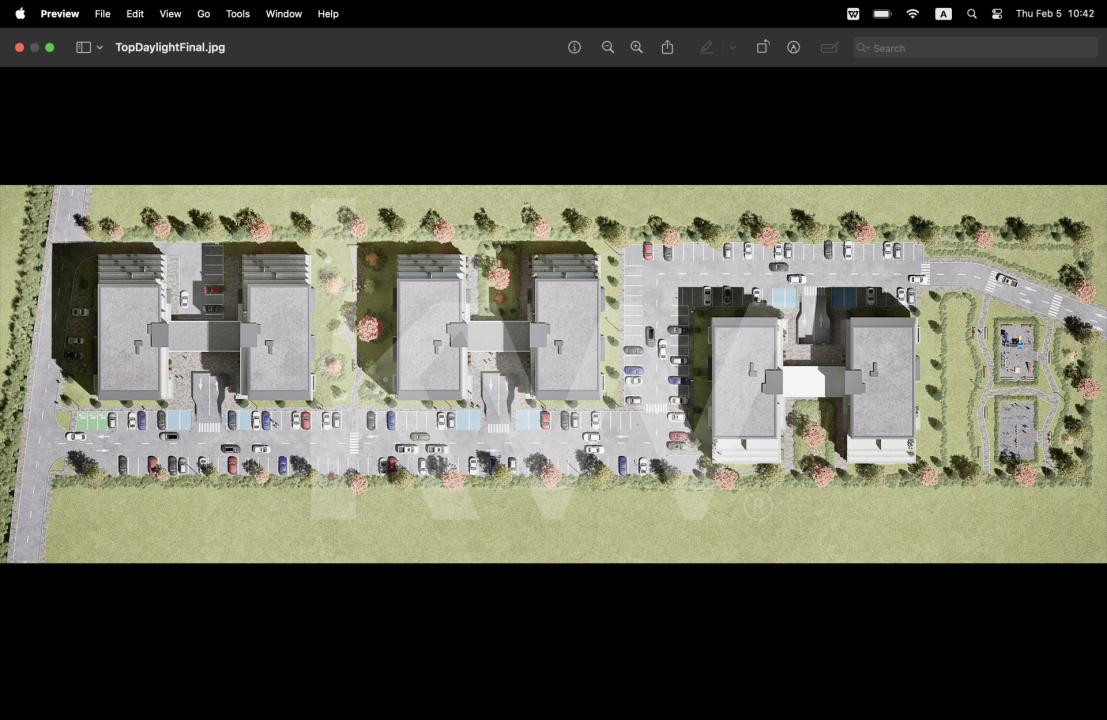
Task: Click the date and time display
Action: 1054,14
